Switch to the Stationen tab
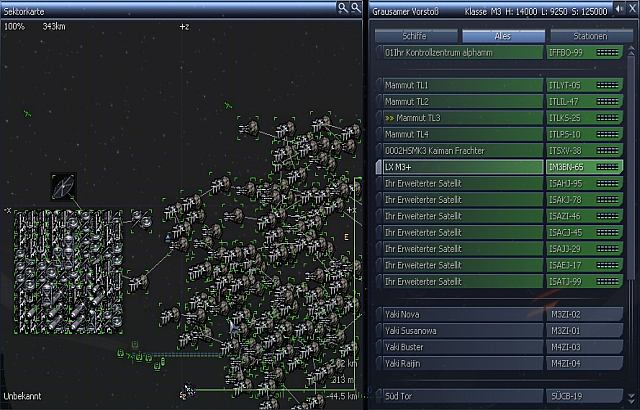Viewport: 640px width, 410px height. pos(591,36)
